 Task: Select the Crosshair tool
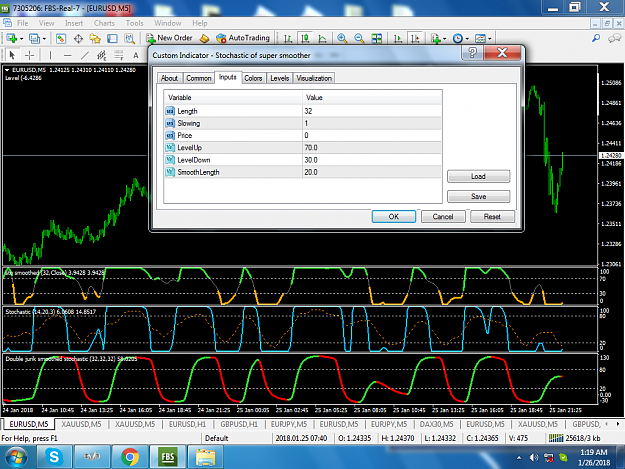click(x=29, y=55)
